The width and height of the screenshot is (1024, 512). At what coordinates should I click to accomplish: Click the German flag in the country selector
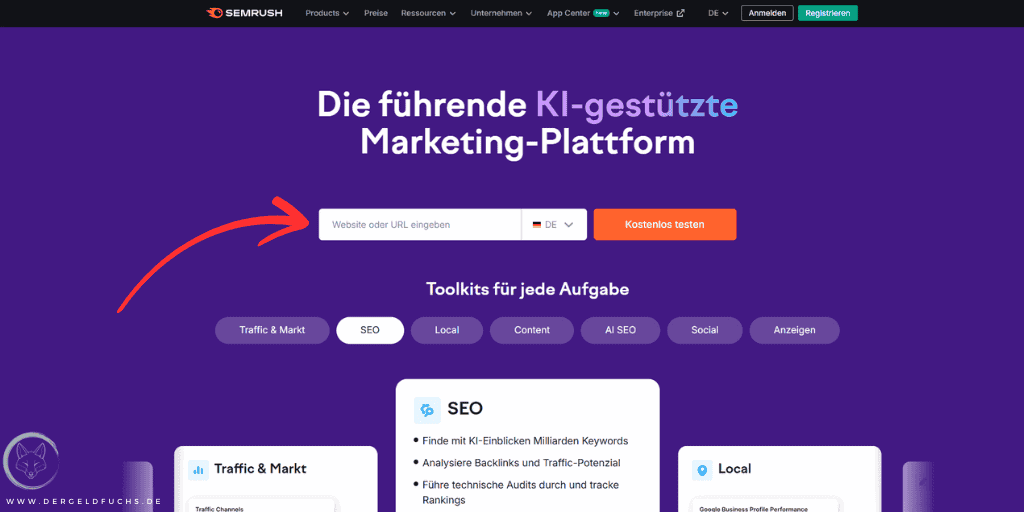tap(537, 225)
